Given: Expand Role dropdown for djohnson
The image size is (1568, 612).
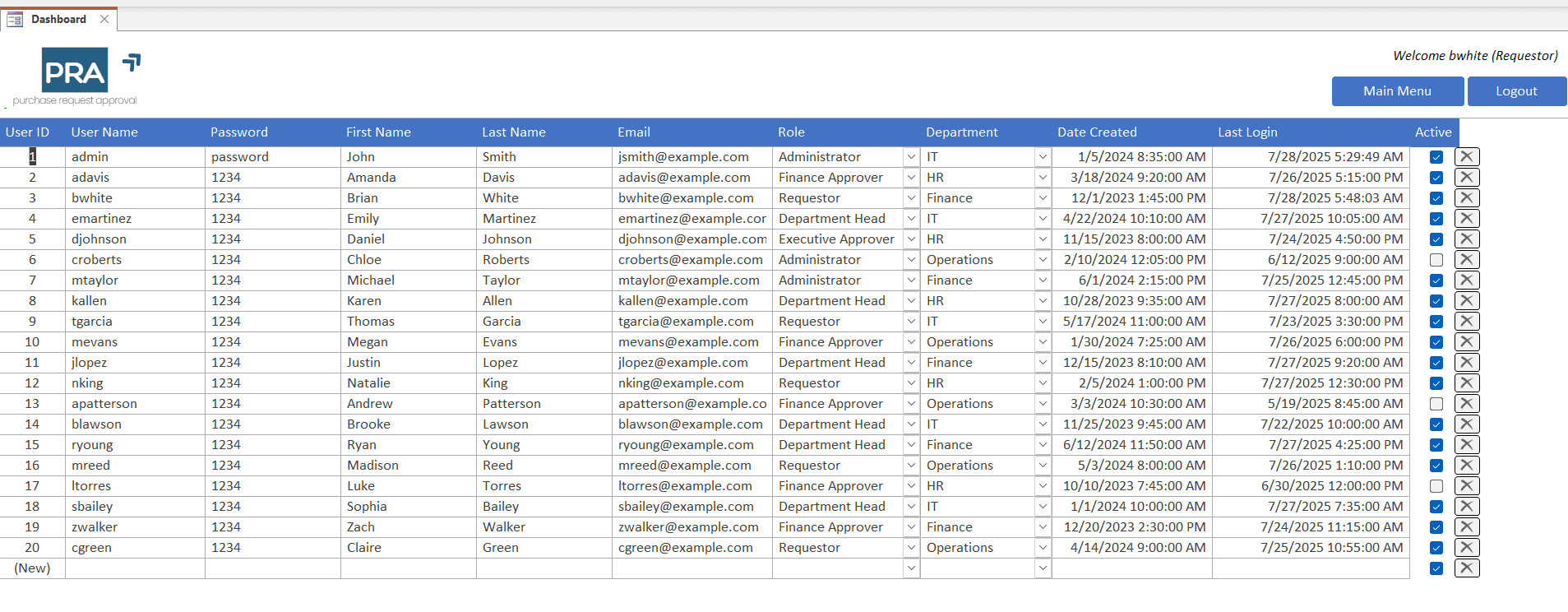Looking at the screenshot, I should click(911, 239).
